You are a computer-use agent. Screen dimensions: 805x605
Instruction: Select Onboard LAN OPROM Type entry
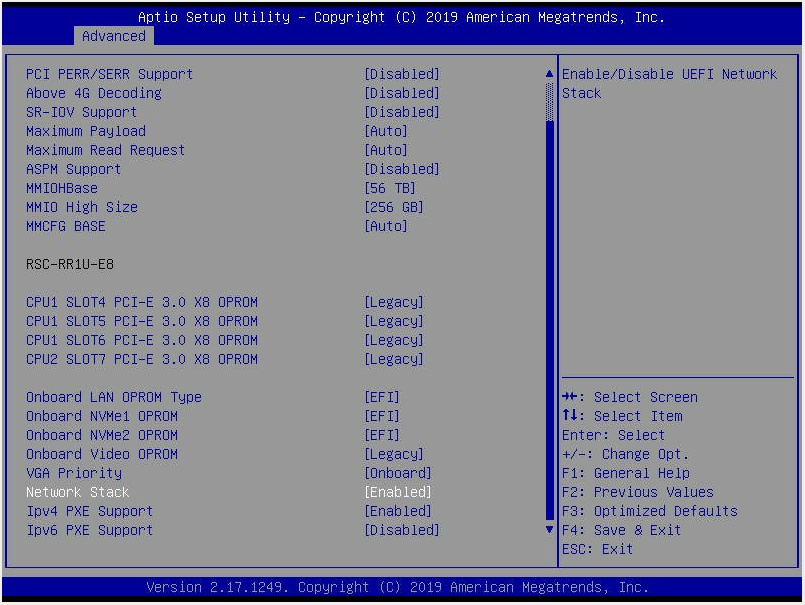coord(113,397)
